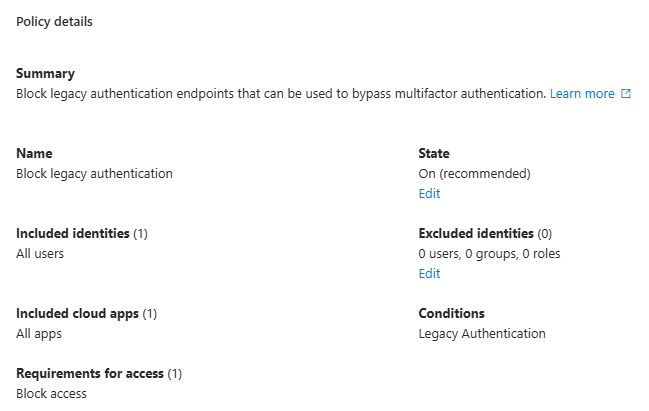Edit the Excluded identities list
The image size is (649, 411).
tap(429, 274)
